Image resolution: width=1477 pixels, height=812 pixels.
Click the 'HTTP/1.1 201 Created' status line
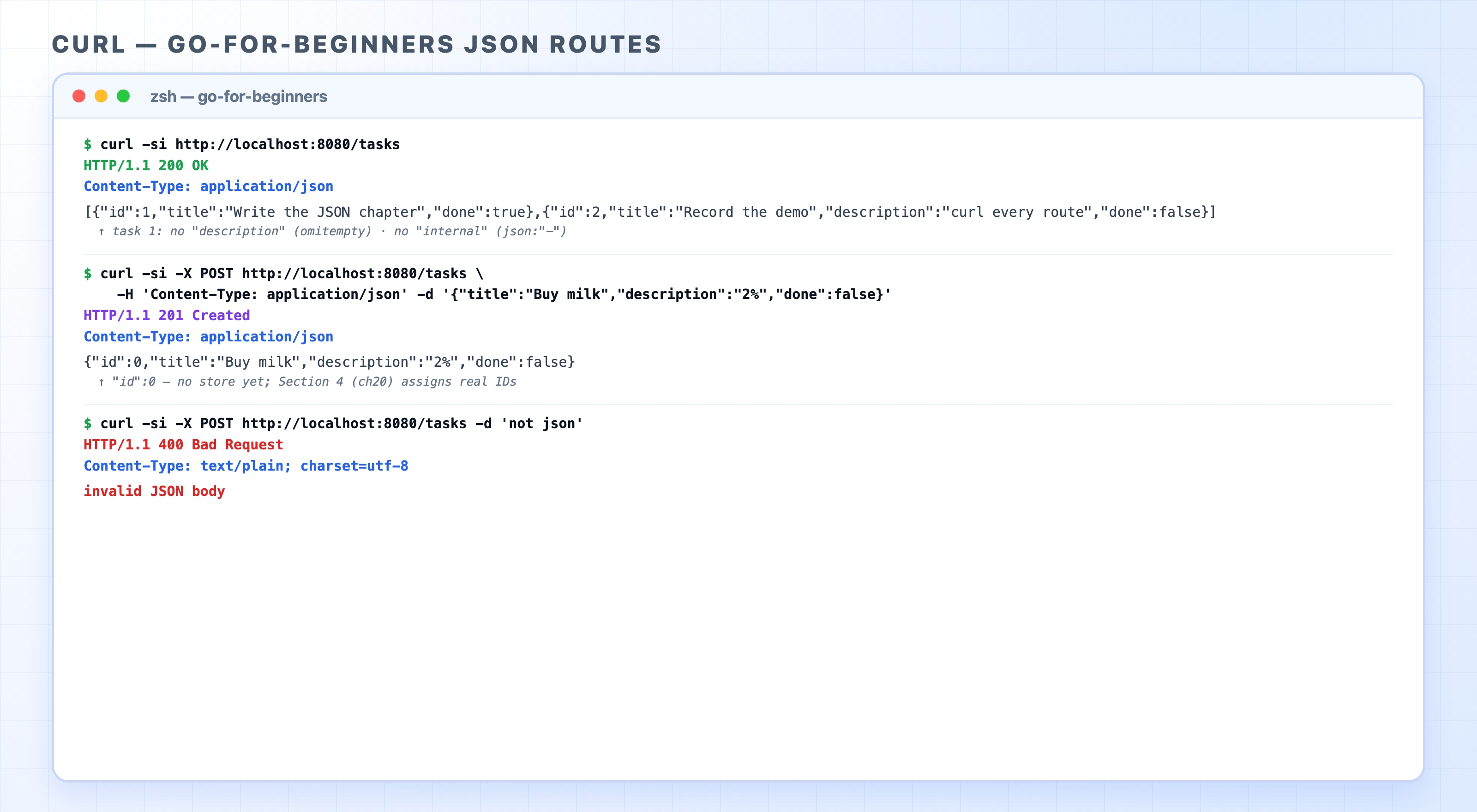point(167,316)
